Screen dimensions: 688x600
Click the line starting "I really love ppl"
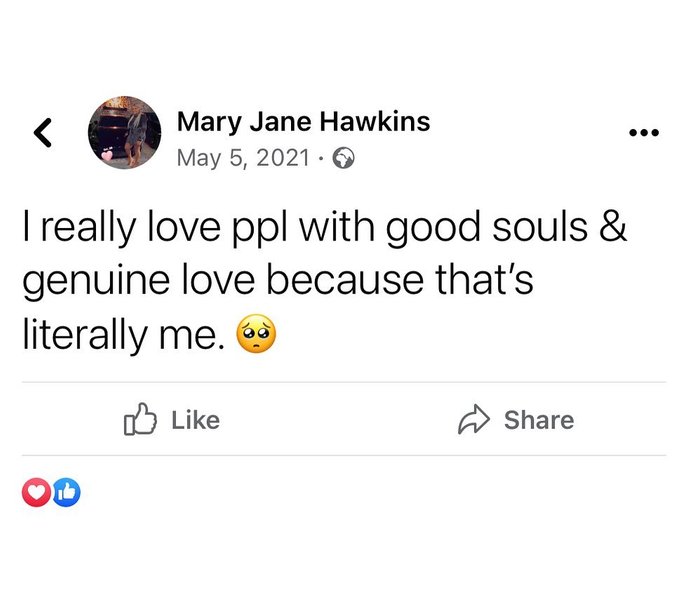click(324, 229)
